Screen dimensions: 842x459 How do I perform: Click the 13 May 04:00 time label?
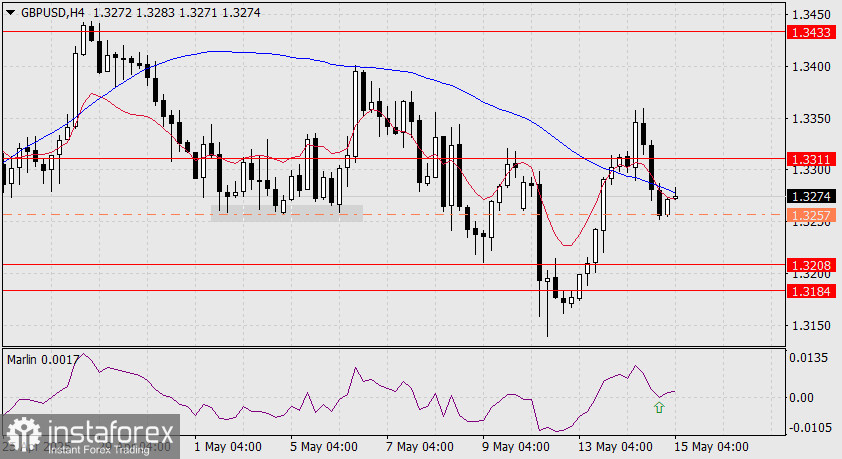tap(615, 447)
